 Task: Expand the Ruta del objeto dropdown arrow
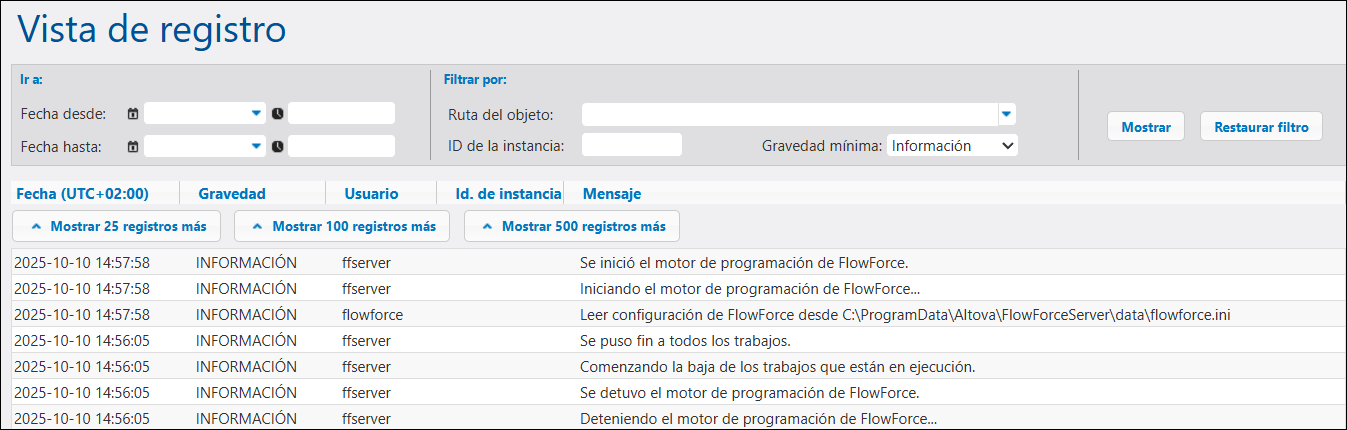point(1007,114)
